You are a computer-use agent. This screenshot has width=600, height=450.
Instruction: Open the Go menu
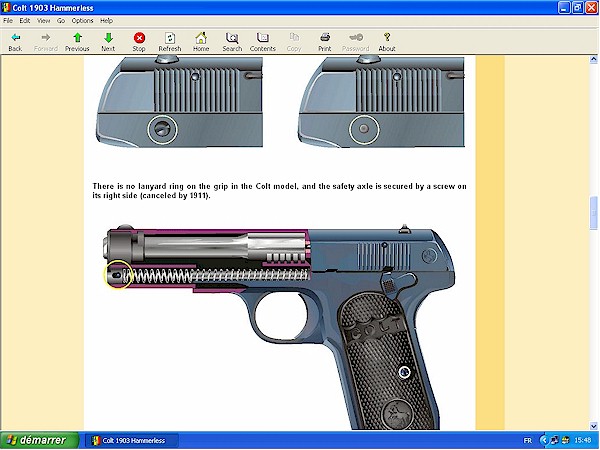tap(61, 21)
